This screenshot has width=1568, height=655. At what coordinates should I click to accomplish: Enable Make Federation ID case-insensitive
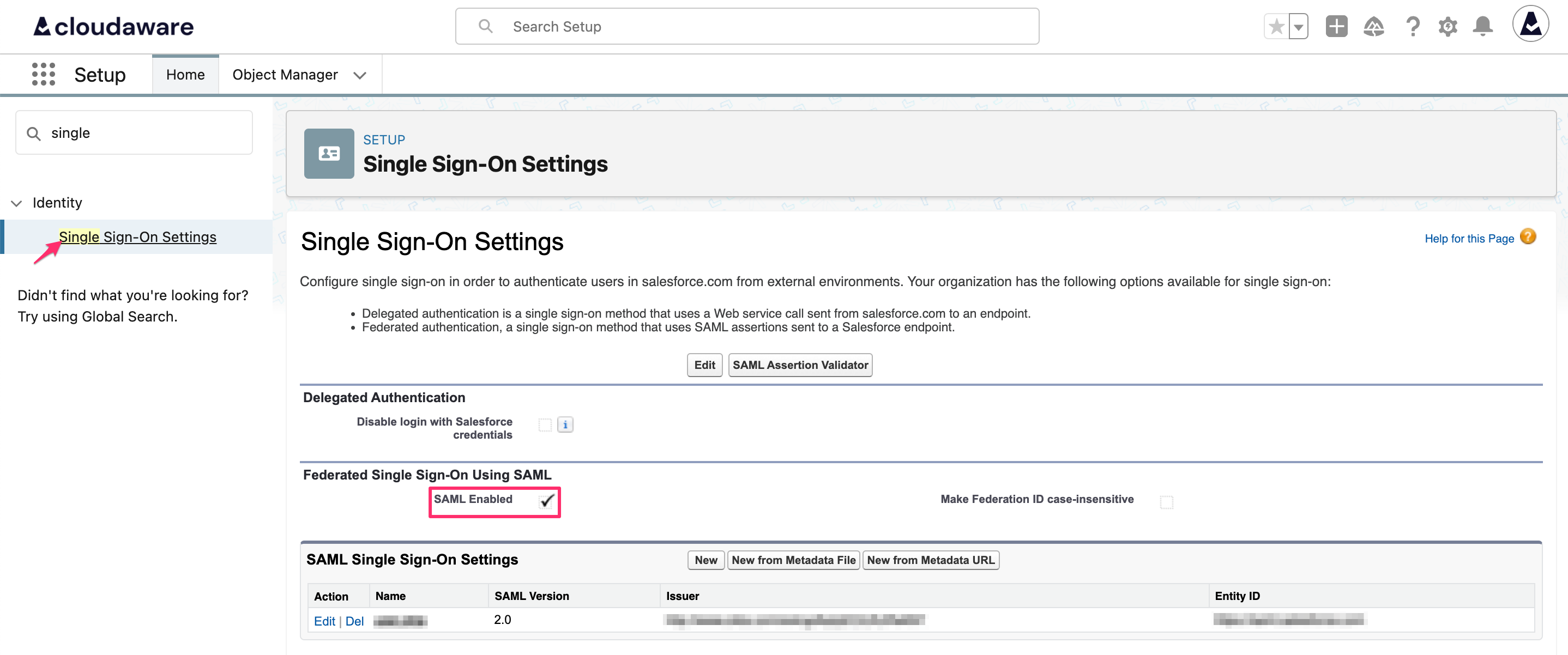[1167, 501]
